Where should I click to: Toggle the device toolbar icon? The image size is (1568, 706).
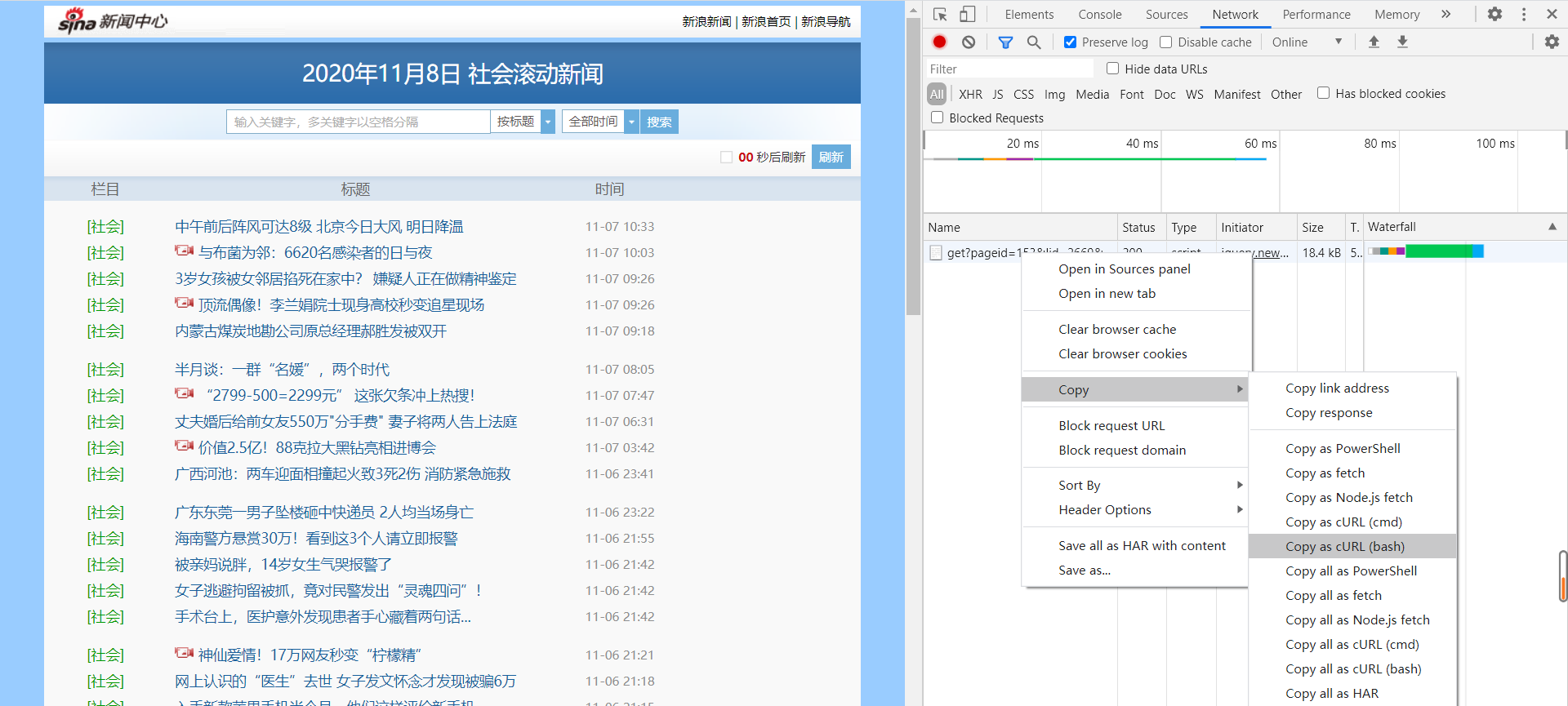click(x=967, y=14)
